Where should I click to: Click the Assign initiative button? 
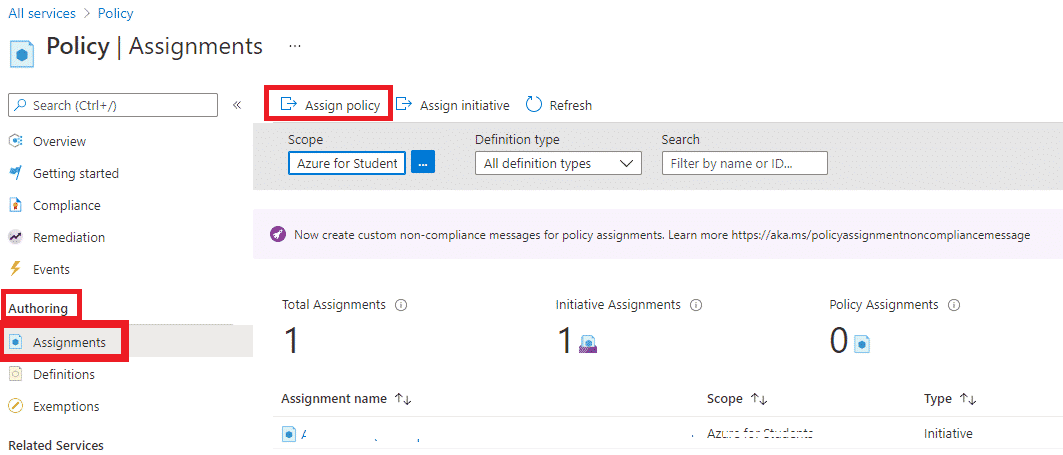point(452,105)
